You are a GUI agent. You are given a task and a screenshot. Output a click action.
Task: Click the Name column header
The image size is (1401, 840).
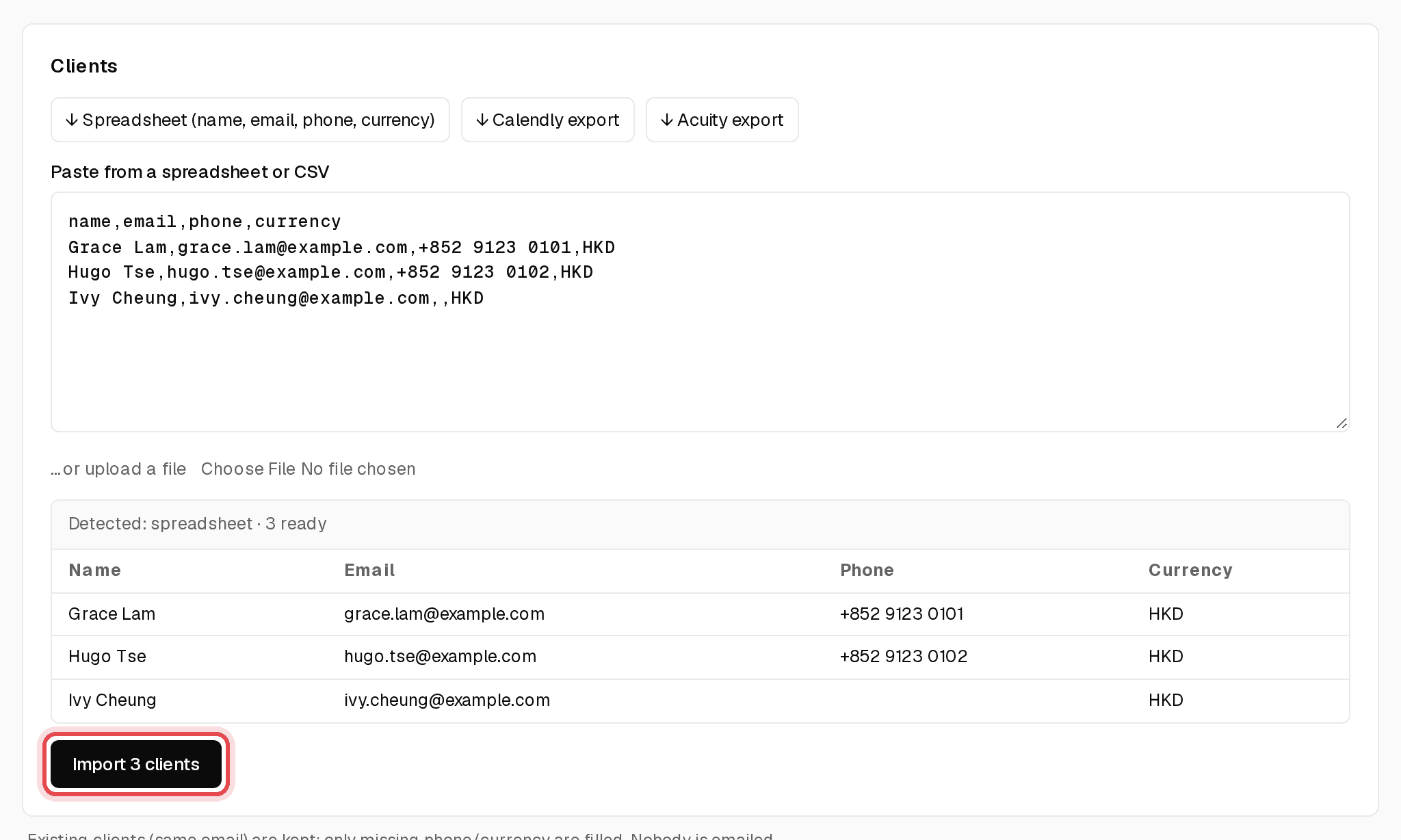[x=94, y=570]
